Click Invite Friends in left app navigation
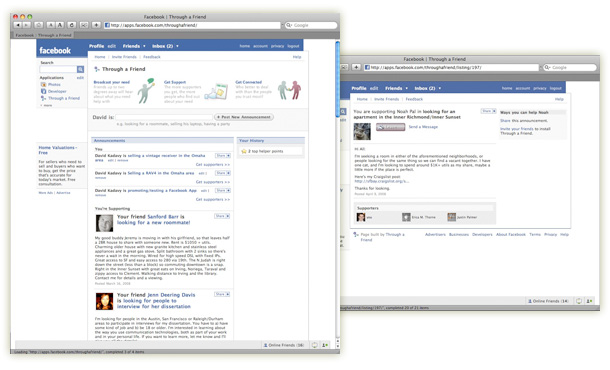Viewport: 610px width, 370px height. click(x=124, y=57)
